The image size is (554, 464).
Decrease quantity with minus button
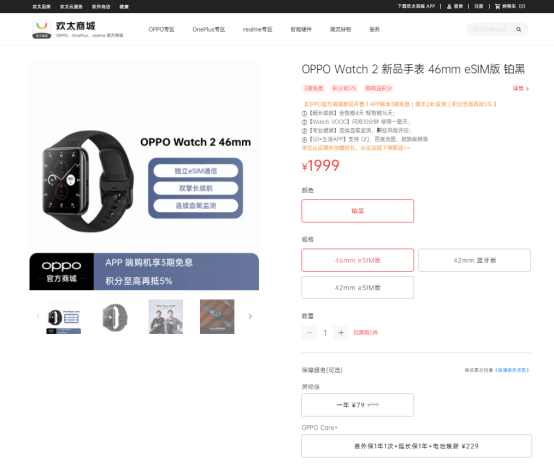tap(309, 333)
